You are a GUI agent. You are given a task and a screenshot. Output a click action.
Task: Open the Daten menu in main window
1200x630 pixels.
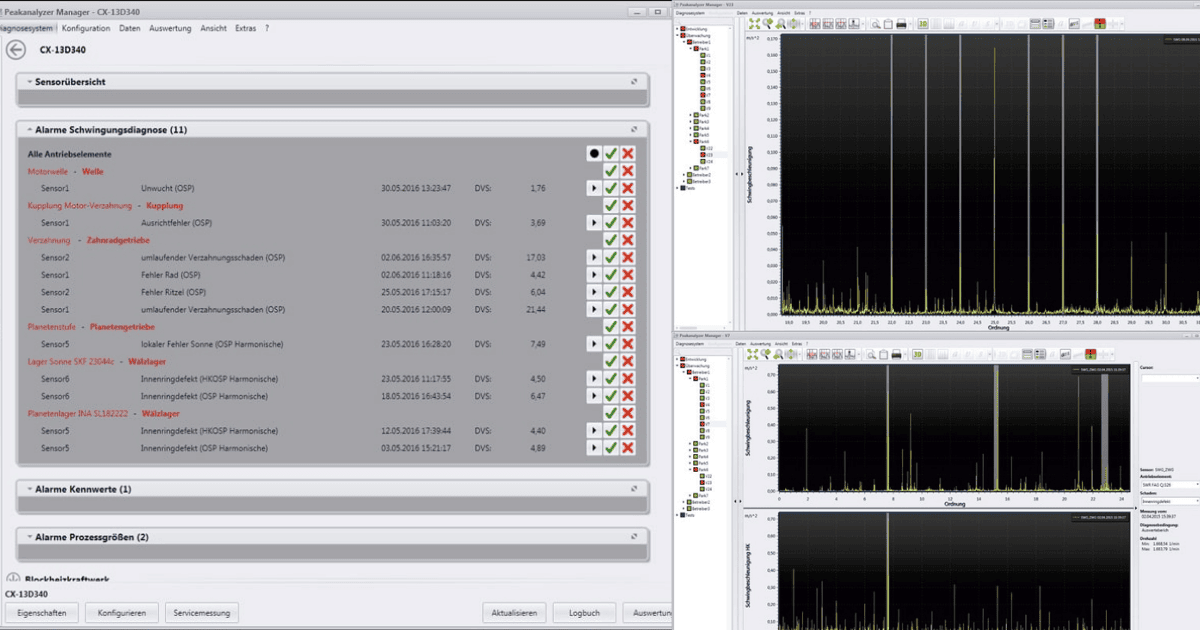pyautogui.click(x=129, y=29)
